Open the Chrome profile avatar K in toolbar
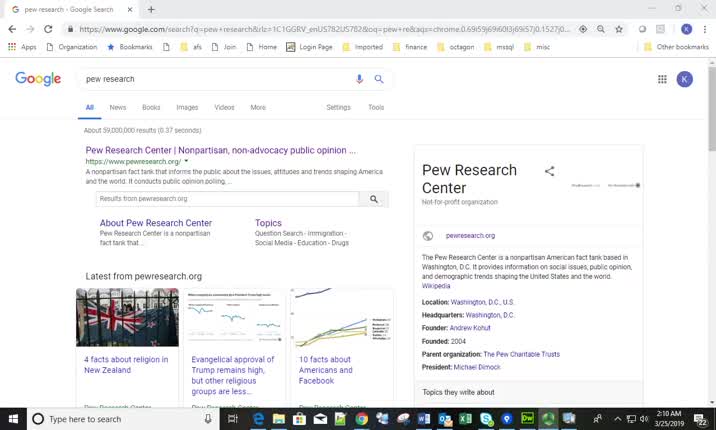The image size is (716, 430). click(x=686, y=29)
